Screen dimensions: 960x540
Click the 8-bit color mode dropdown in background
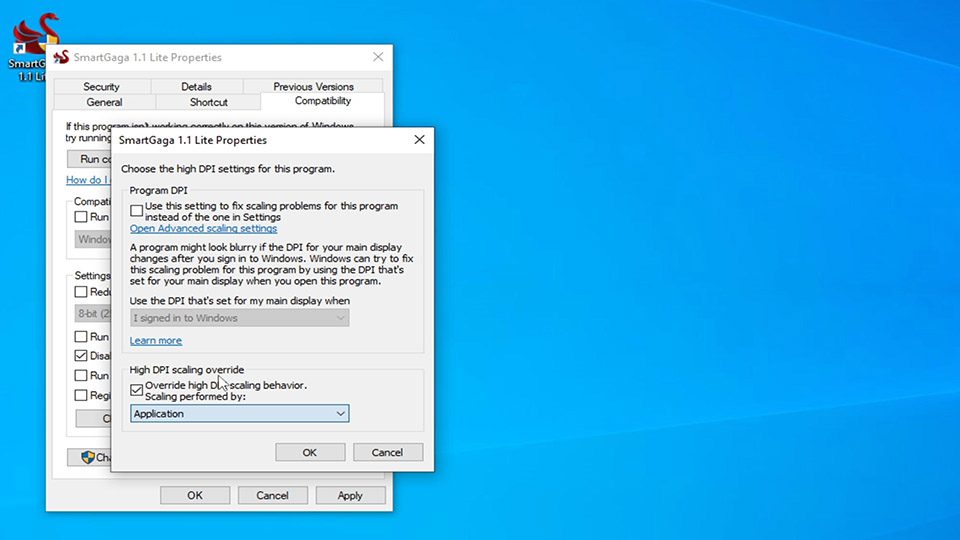(93, 313)
